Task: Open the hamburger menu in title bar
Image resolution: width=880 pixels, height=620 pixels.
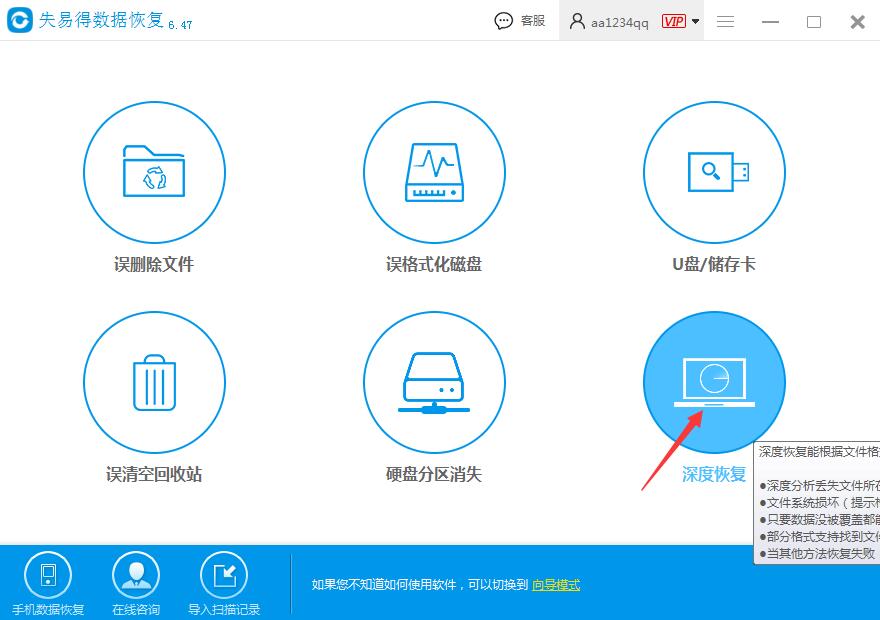Action: click(726, 21)
